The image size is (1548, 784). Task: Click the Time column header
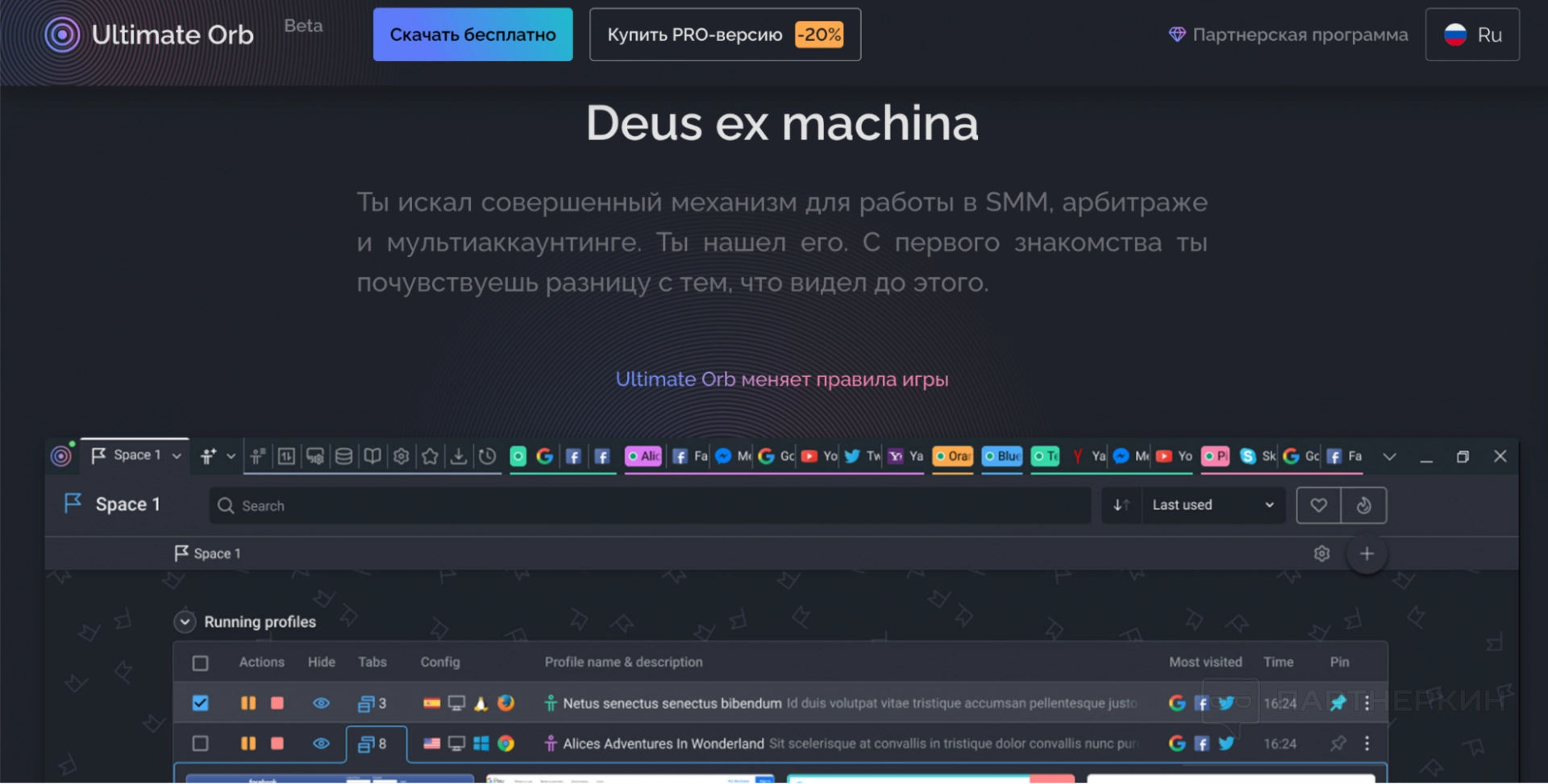tap(1278, 662)
